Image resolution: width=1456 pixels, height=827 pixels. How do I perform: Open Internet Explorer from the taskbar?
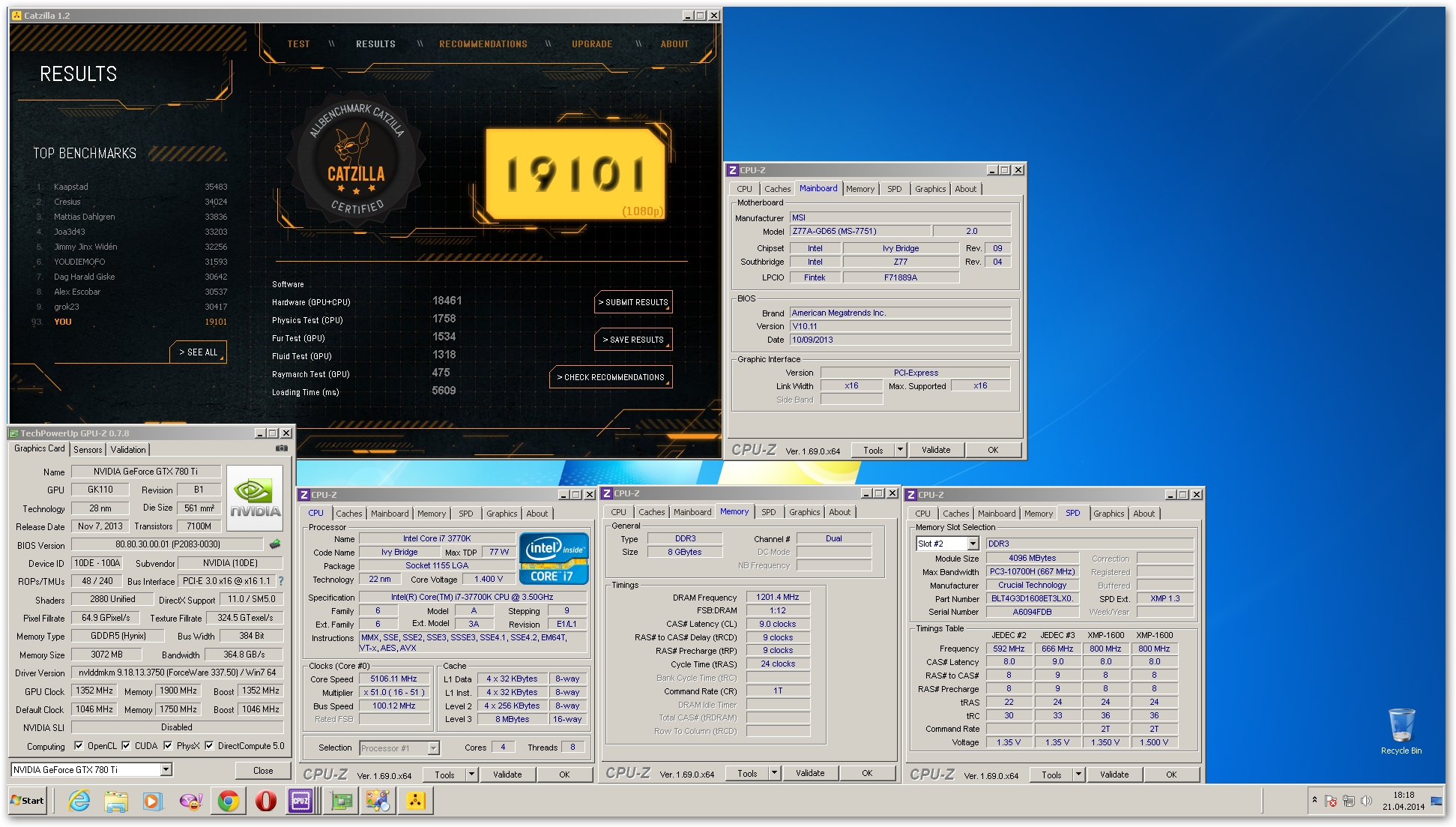coord(79,801)
